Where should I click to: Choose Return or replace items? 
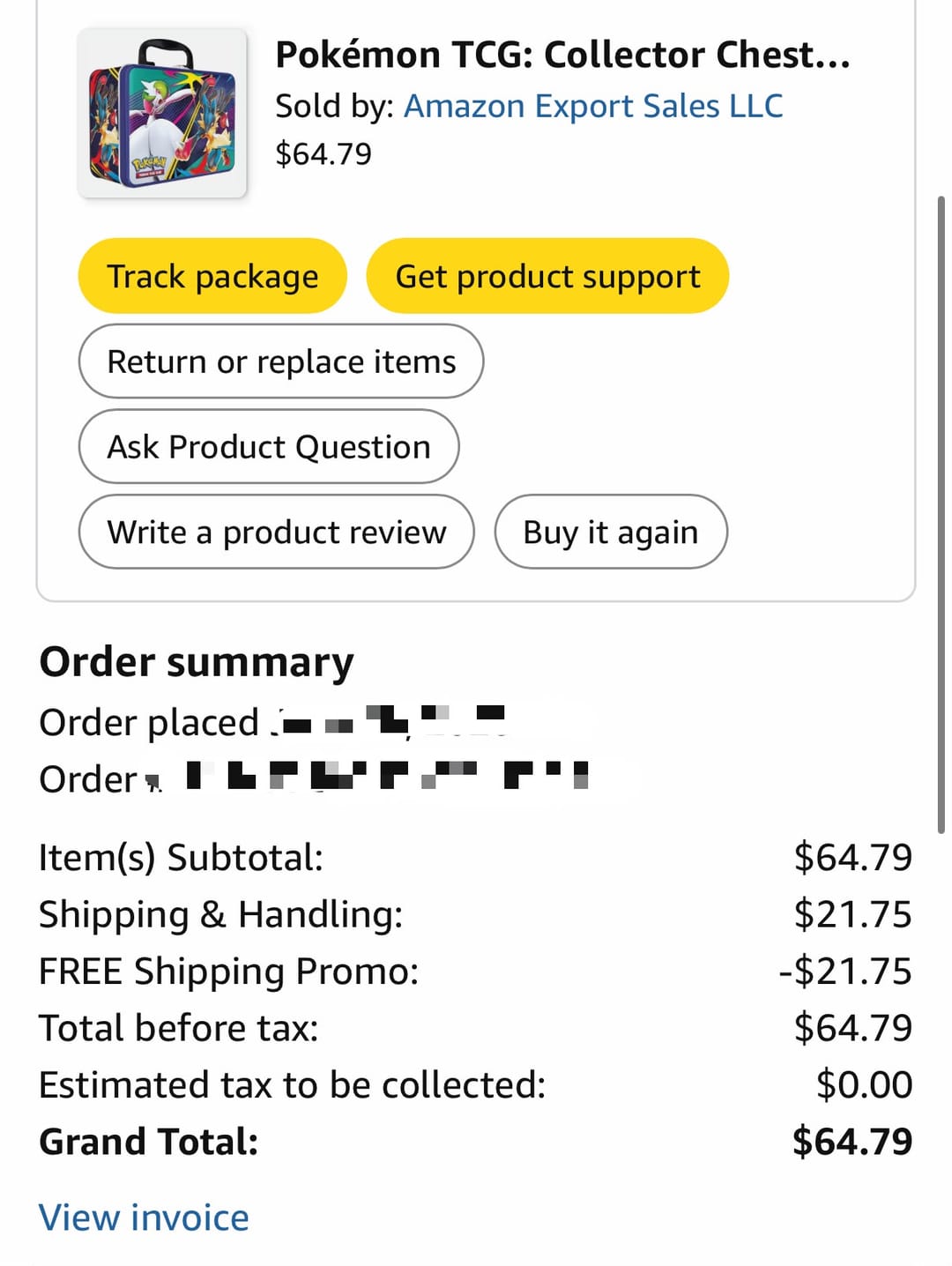[x=281, y=361]
